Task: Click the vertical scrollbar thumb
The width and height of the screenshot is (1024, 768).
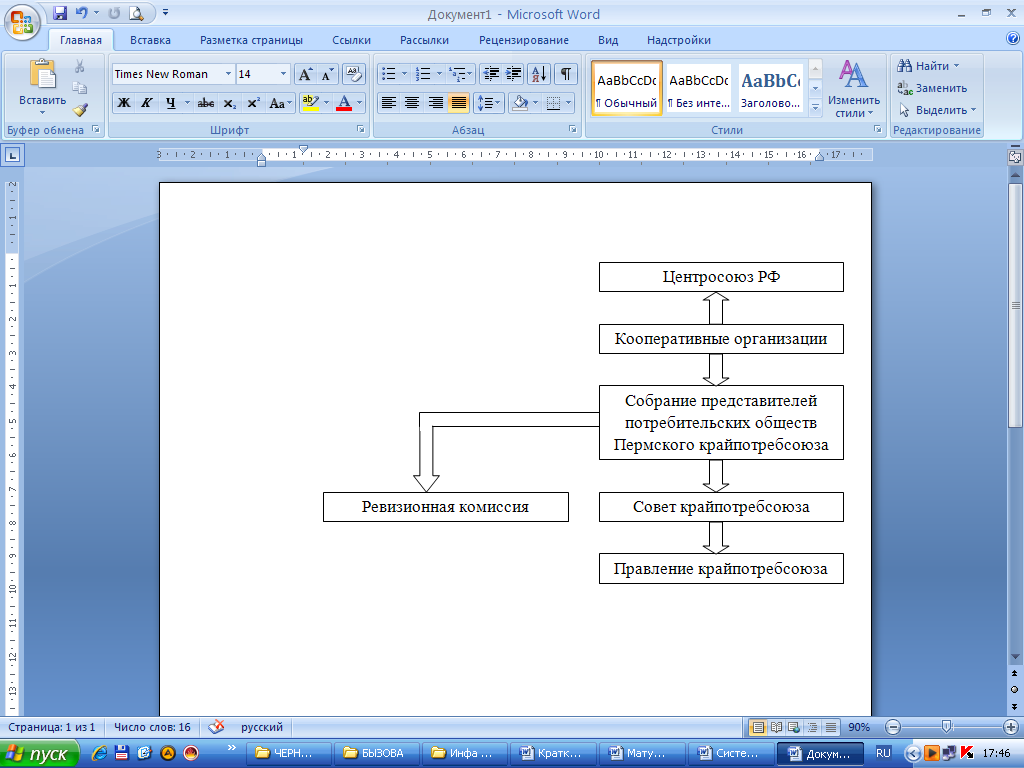Action: coord(1015,306)
